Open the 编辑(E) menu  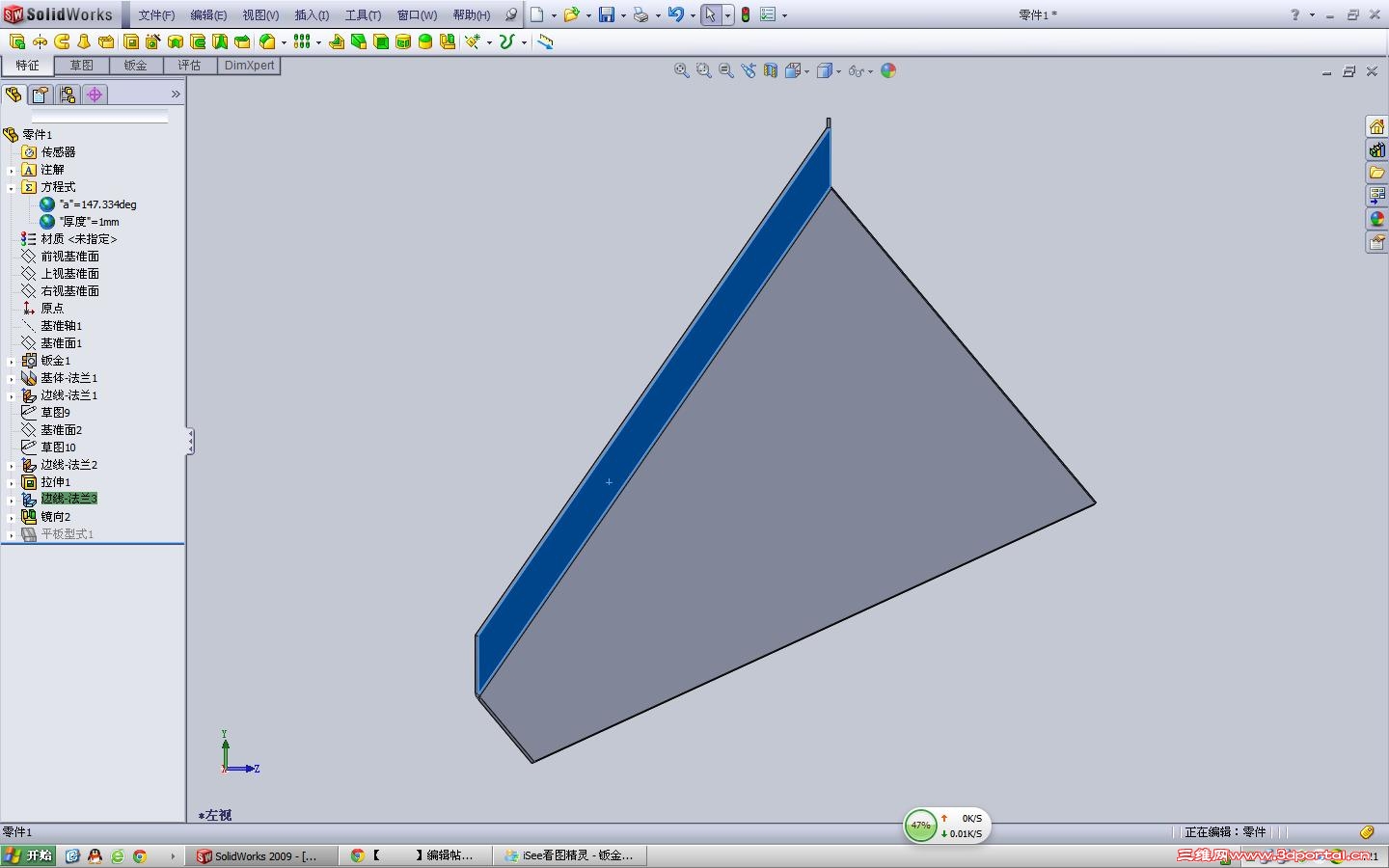click(208, 15)
